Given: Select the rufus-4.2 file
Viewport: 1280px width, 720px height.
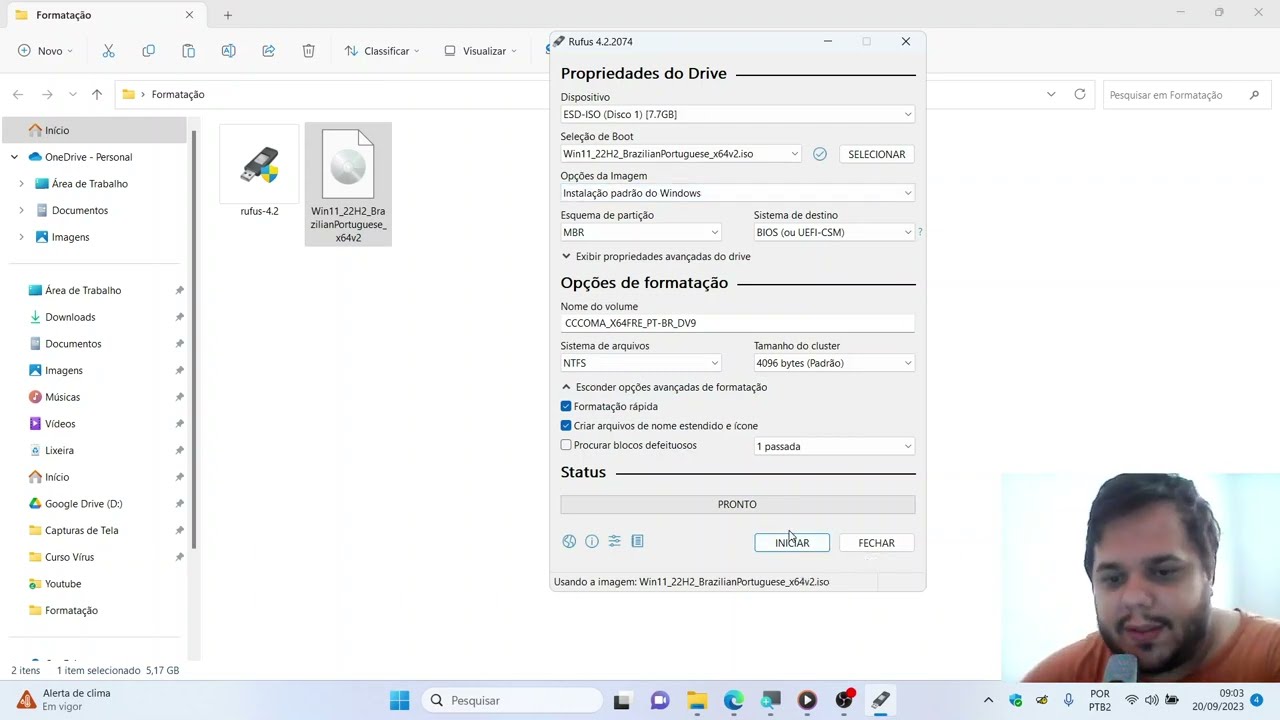Looking at the screenshot, I should [259, 172].
